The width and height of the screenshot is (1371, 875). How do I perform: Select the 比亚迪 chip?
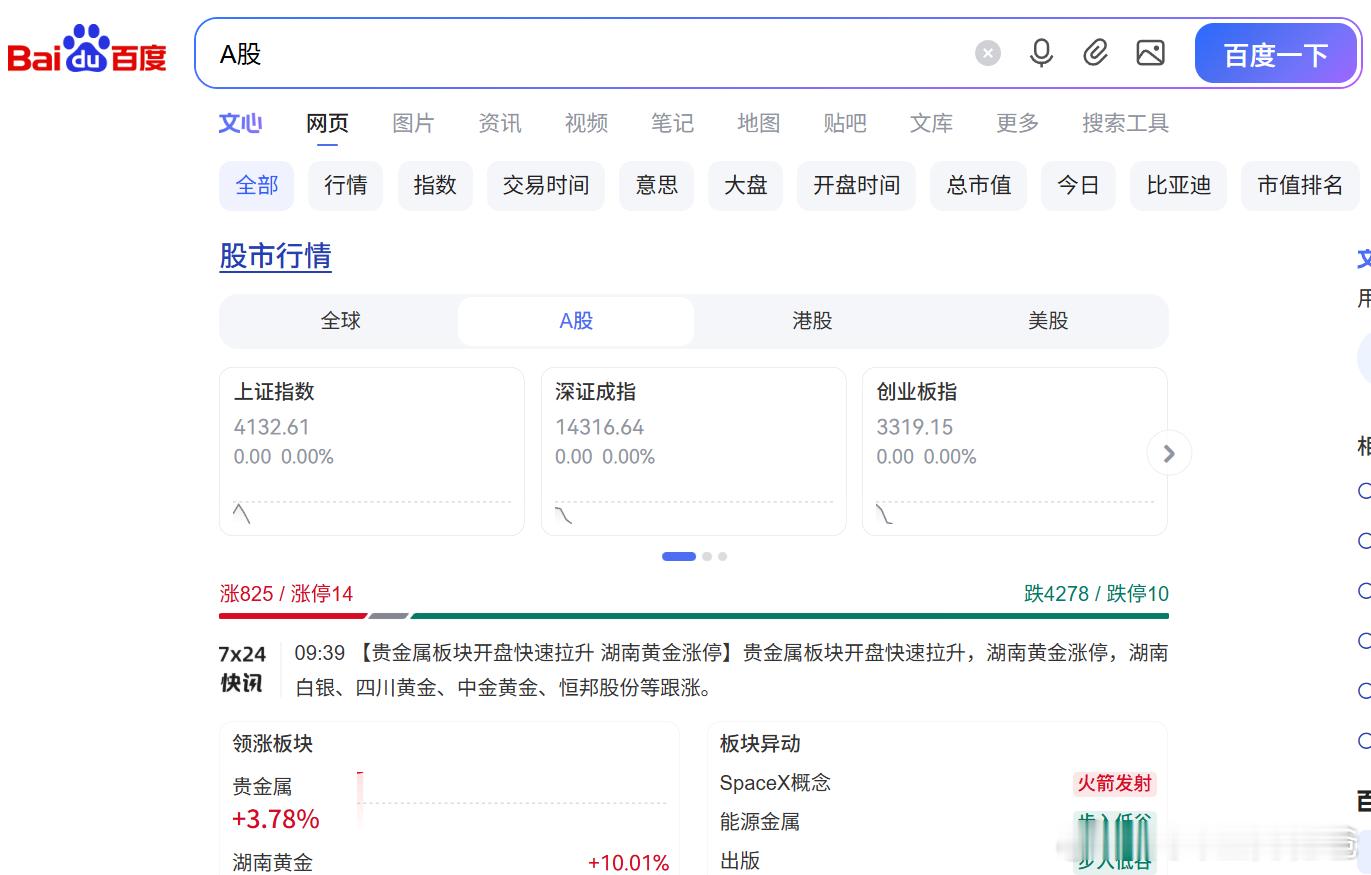tap(1179, 185)
